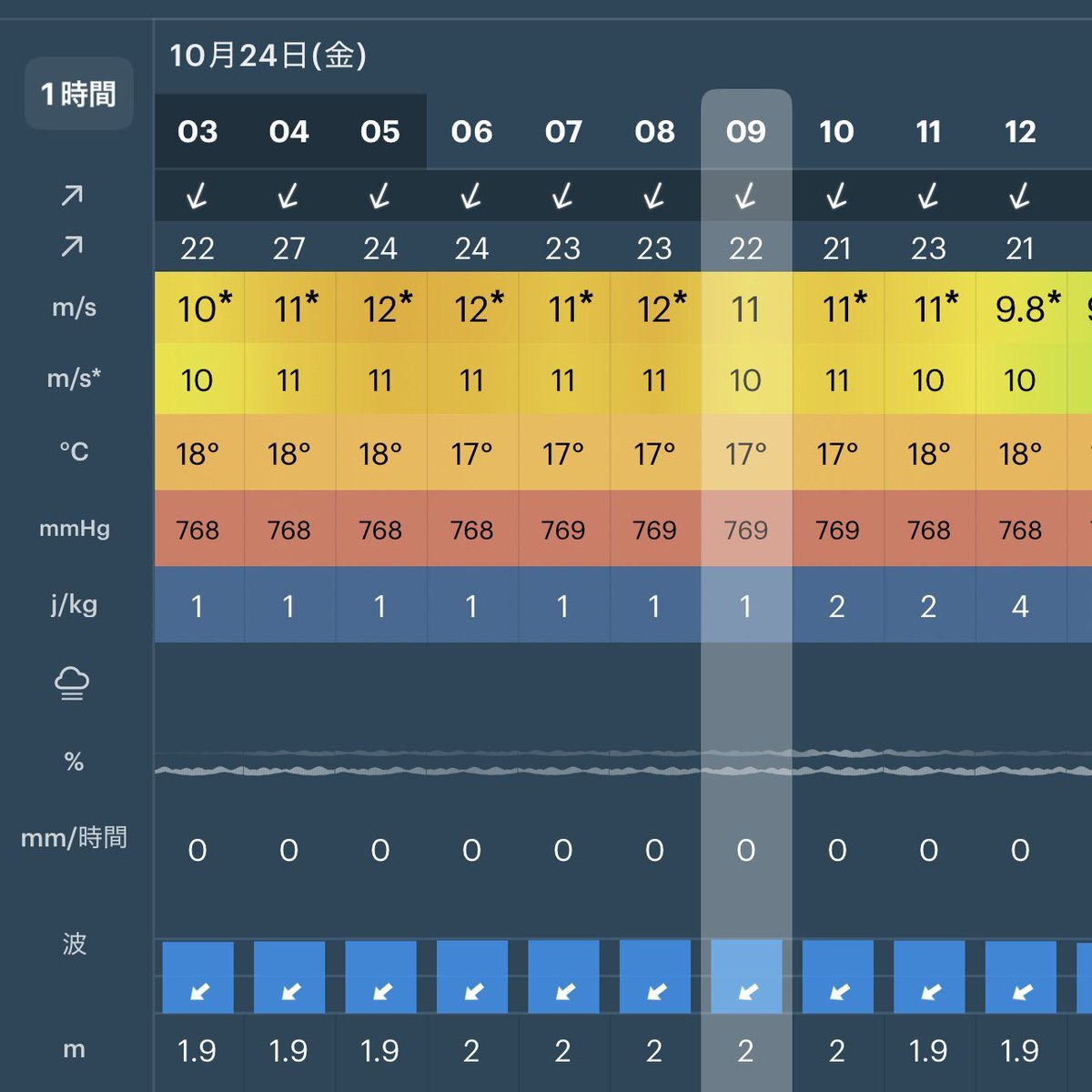This screenshot has height=1092, width=1092.
Task: Click the cloud cover icon in sidebar
Action: tap(72, 682)
